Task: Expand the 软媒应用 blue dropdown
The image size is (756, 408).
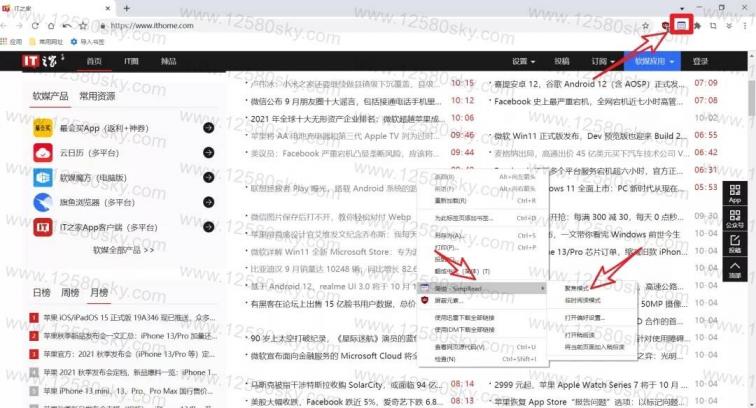Action: 652,61
